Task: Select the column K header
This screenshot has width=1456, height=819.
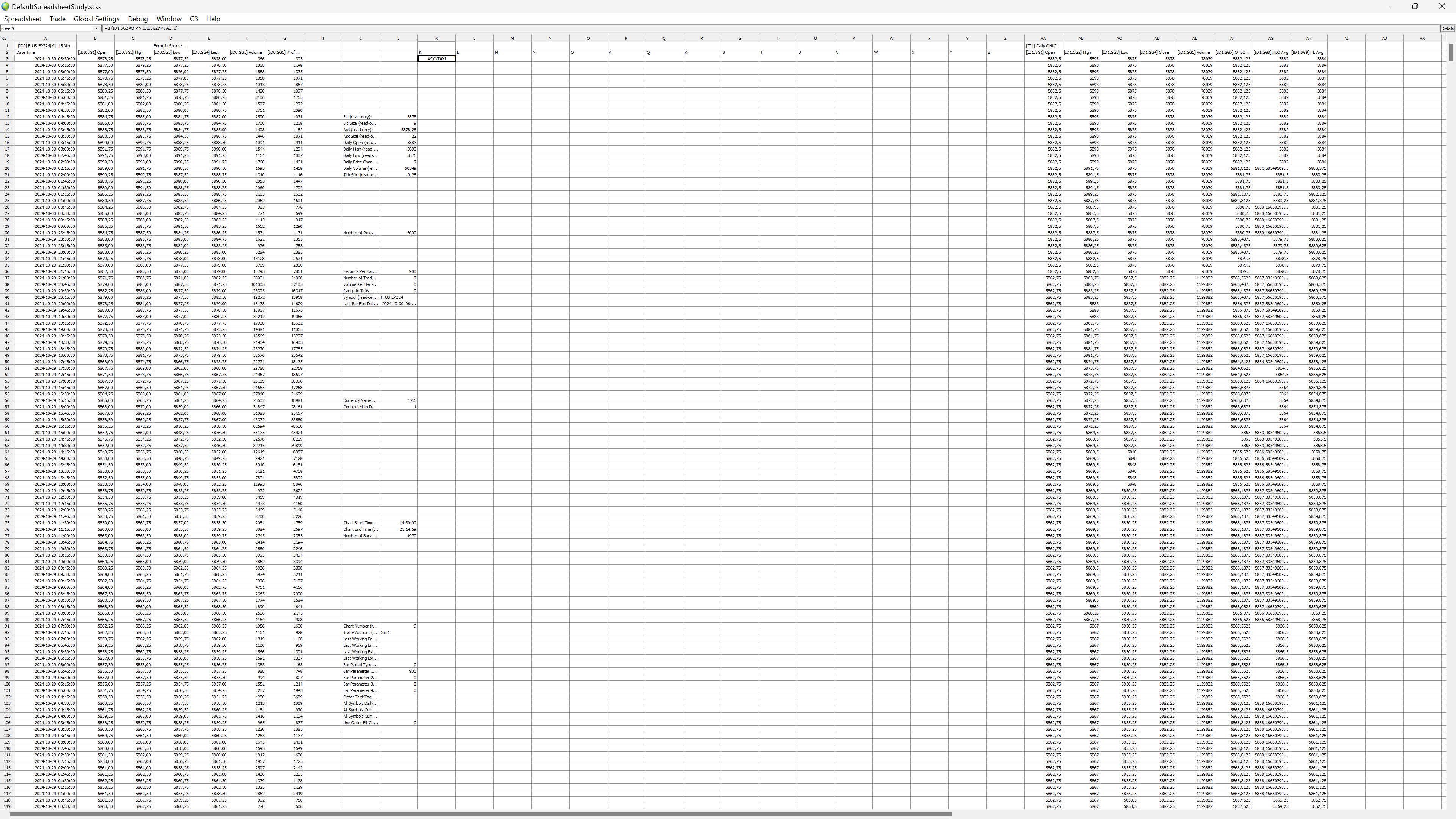Action: [436, 38]
